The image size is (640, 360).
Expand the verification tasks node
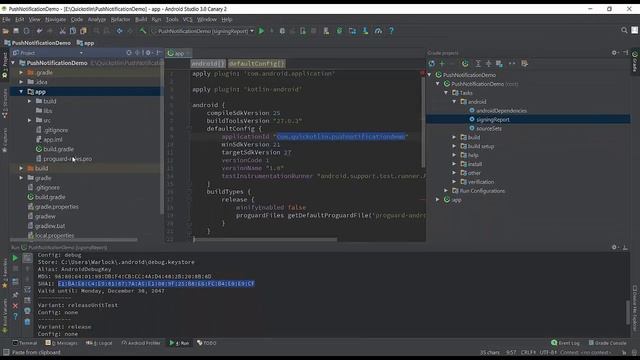coord(454,182)
